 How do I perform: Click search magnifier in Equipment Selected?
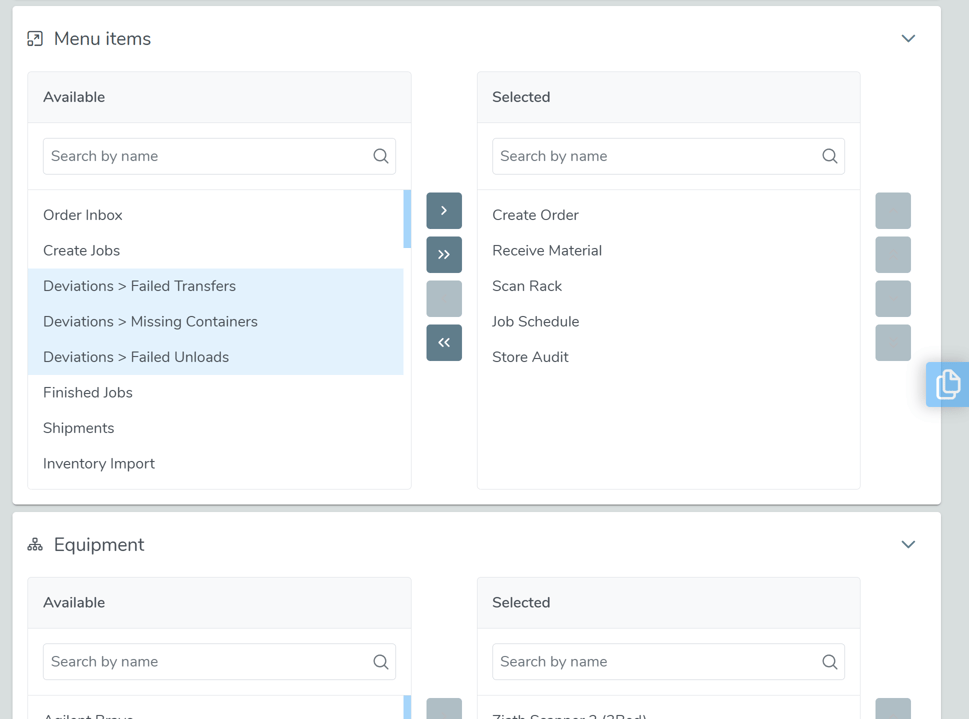830,662
